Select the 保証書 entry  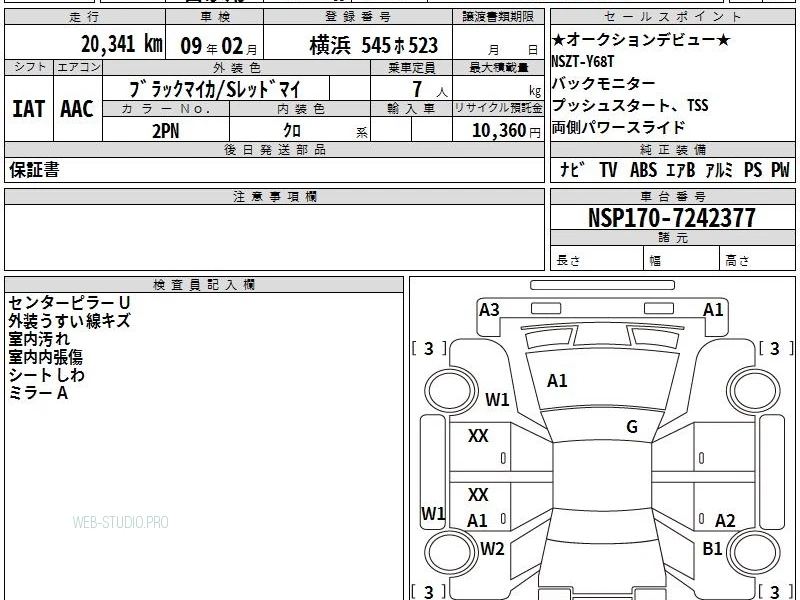[x=34, y=169]
